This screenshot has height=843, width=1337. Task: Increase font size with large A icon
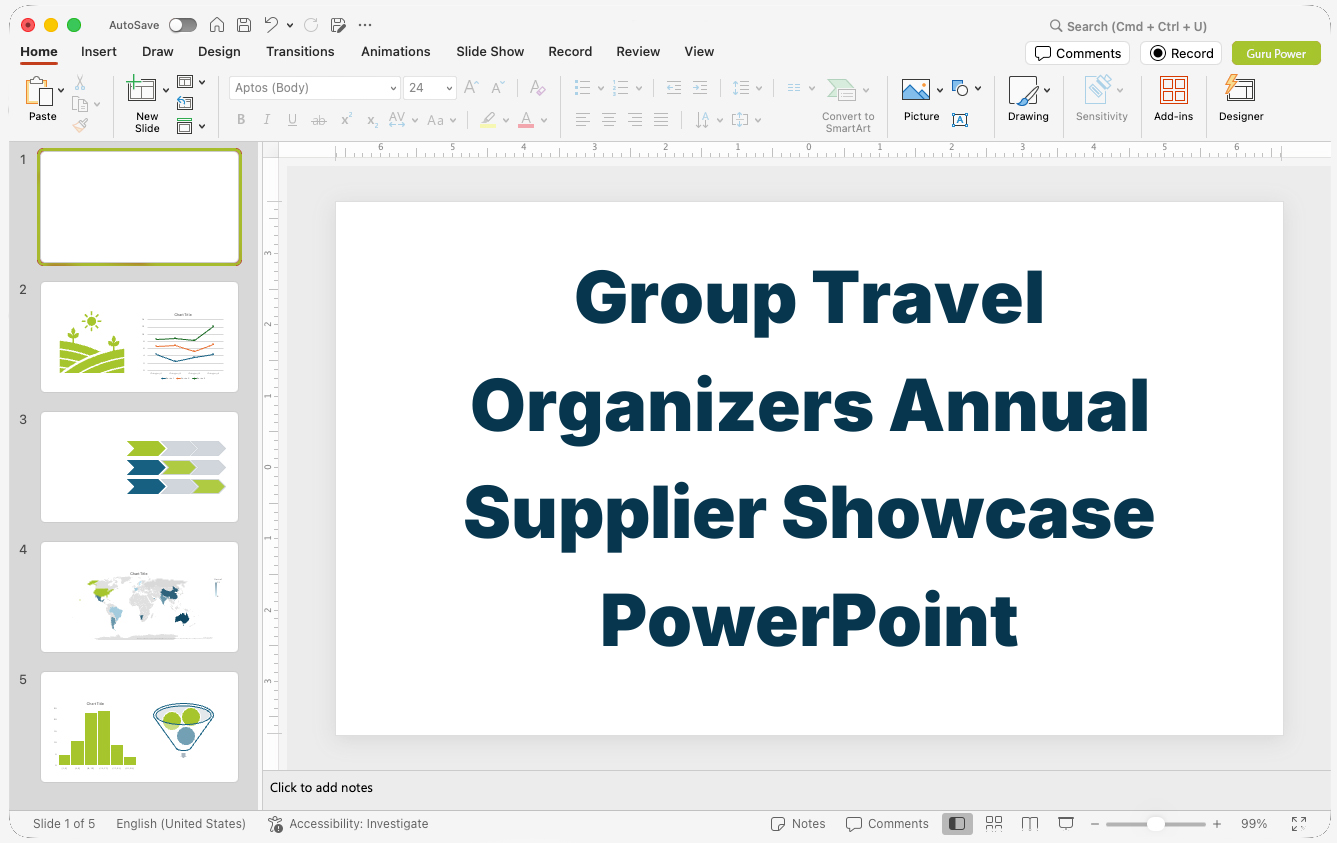(x=472, y=88)
